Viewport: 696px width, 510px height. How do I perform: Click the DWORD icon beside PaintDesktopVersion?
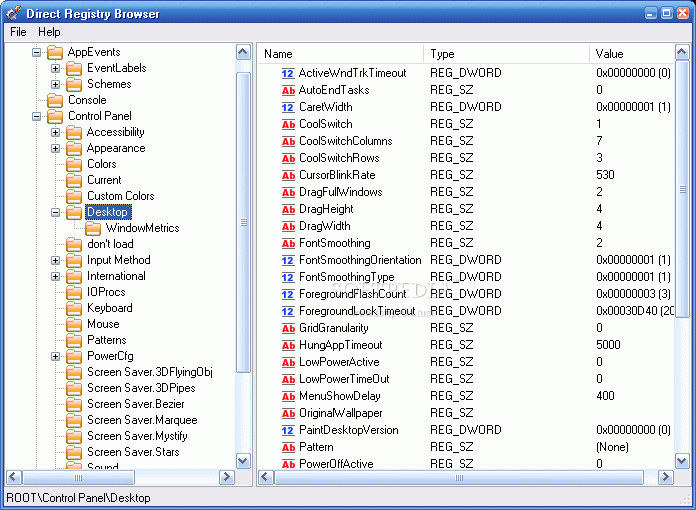coord(288,430)
